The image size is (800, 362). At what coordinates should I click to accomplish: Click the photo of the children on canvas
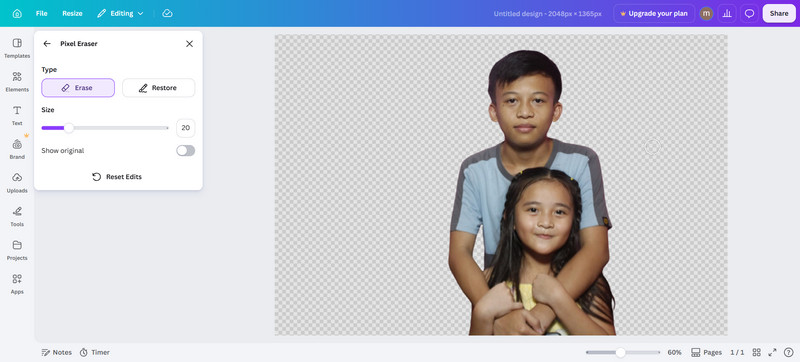tap(531, 194)
